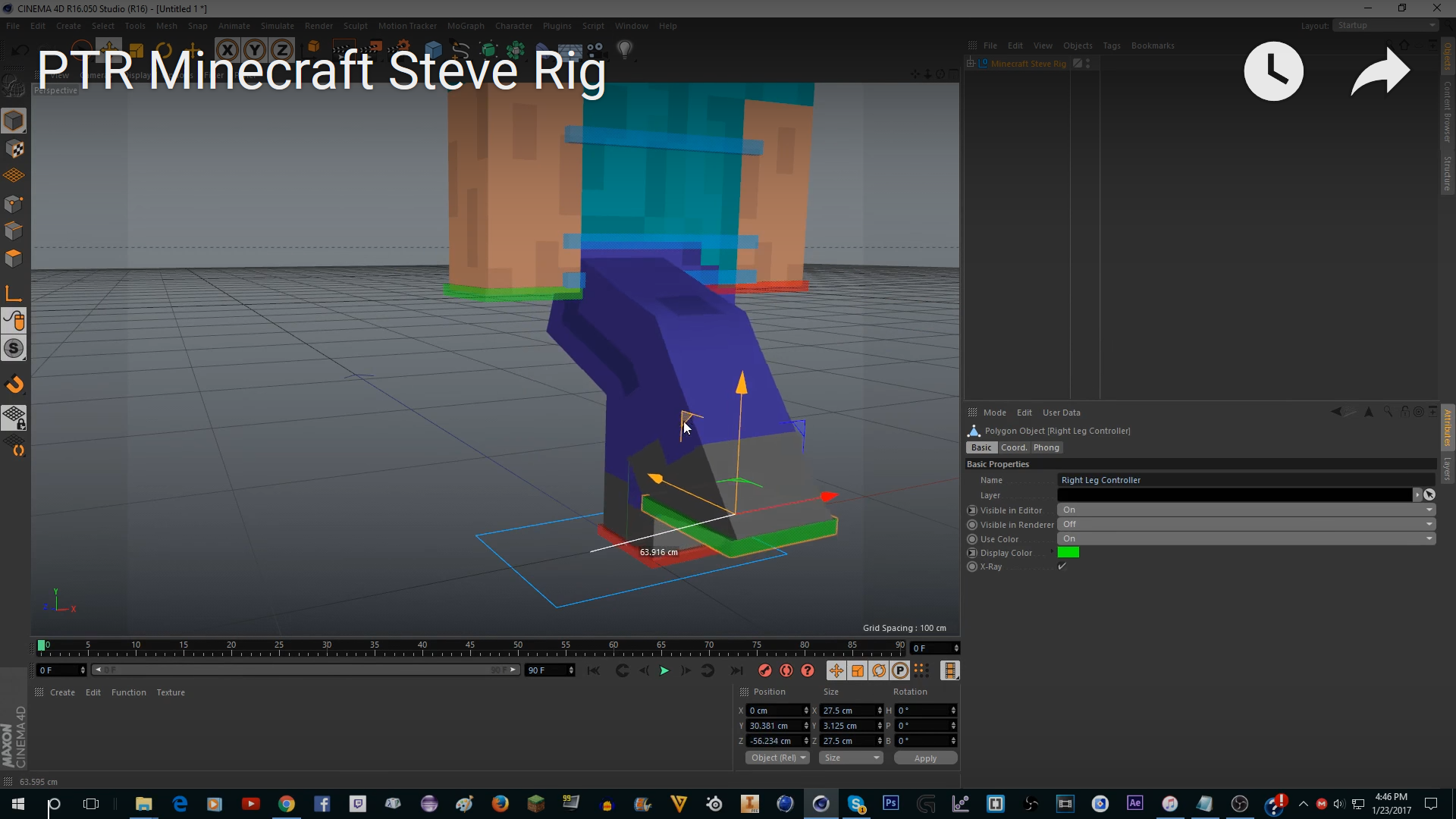Switch to Workplane mode icon
The width and height of the screenshot is (1456, 819).
14,176
